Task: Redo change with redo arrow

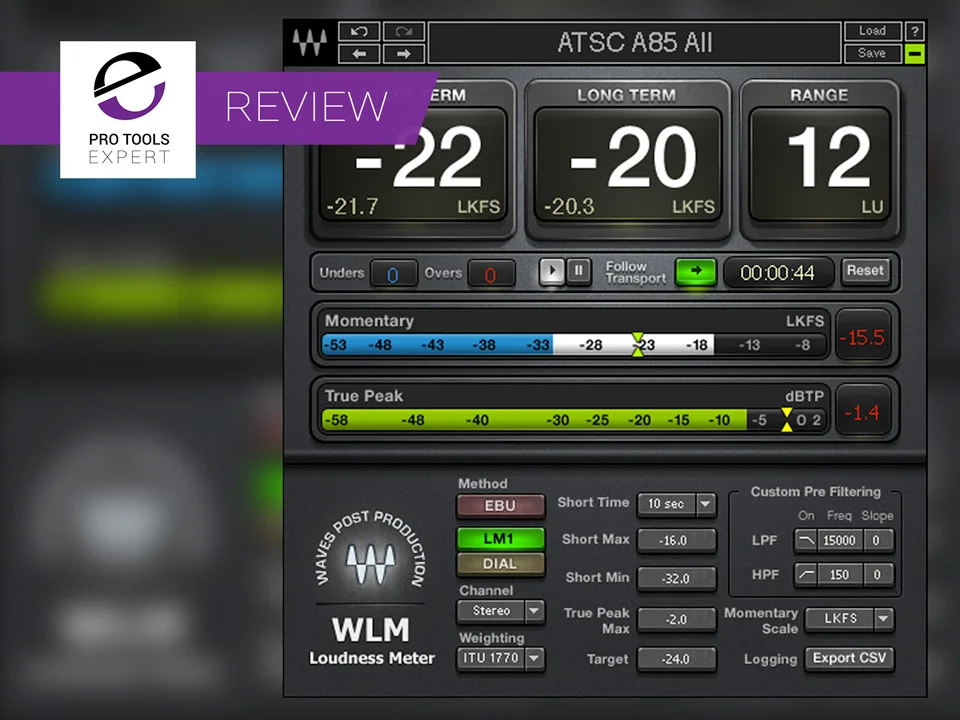Action: (x=403, y=31)
